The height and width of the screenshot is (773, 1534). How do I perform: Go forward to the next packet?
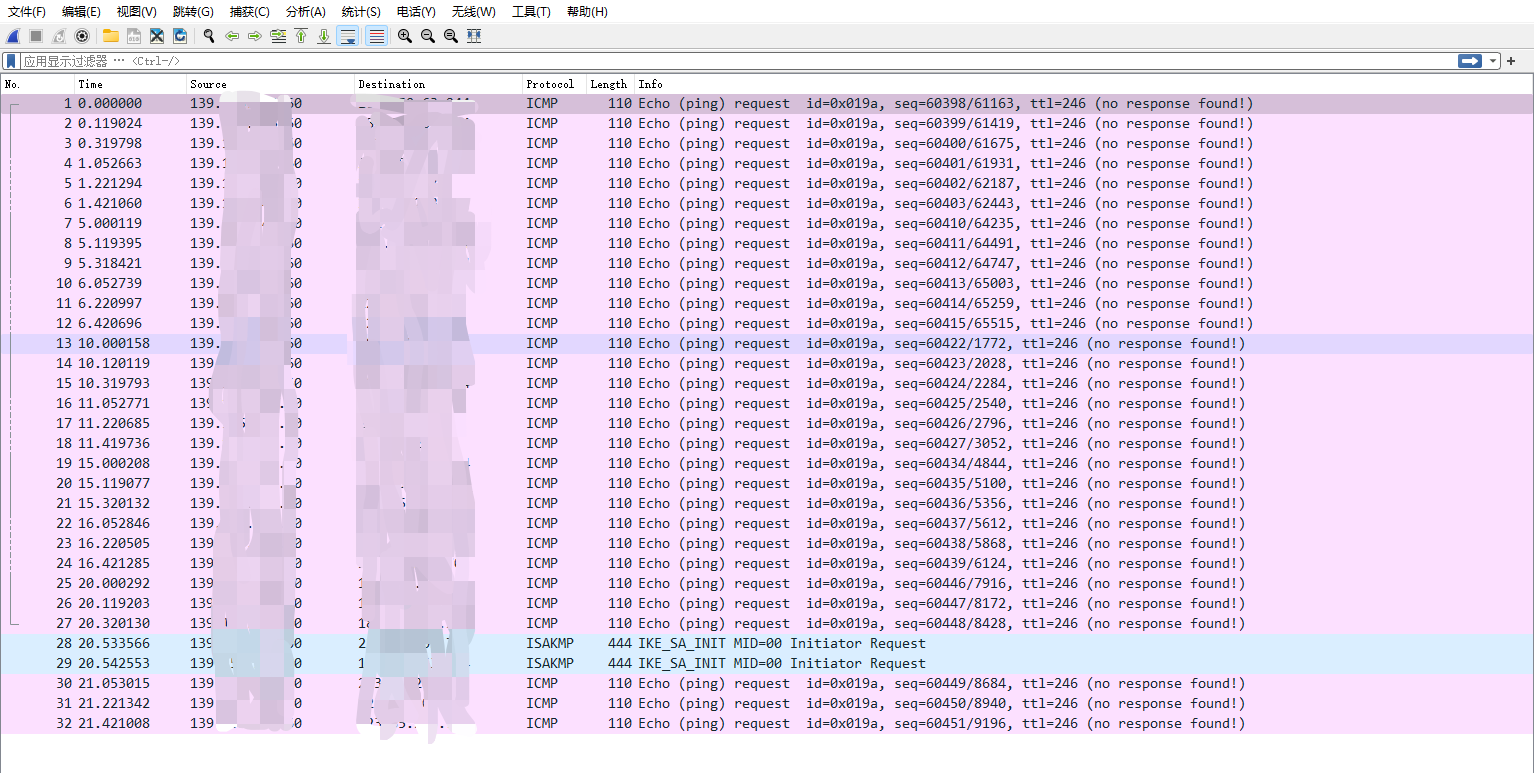(255, 36)
